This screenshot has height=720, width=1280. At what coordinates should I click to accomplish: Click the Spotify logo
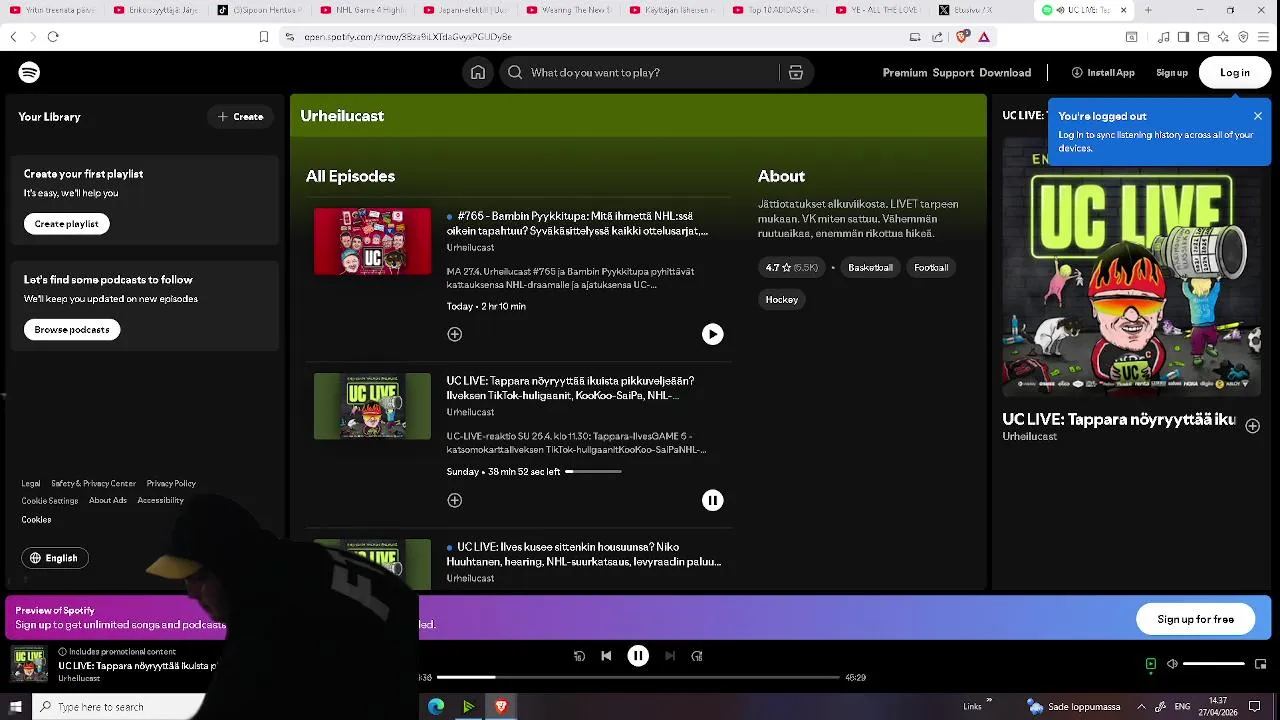point(29,73)
